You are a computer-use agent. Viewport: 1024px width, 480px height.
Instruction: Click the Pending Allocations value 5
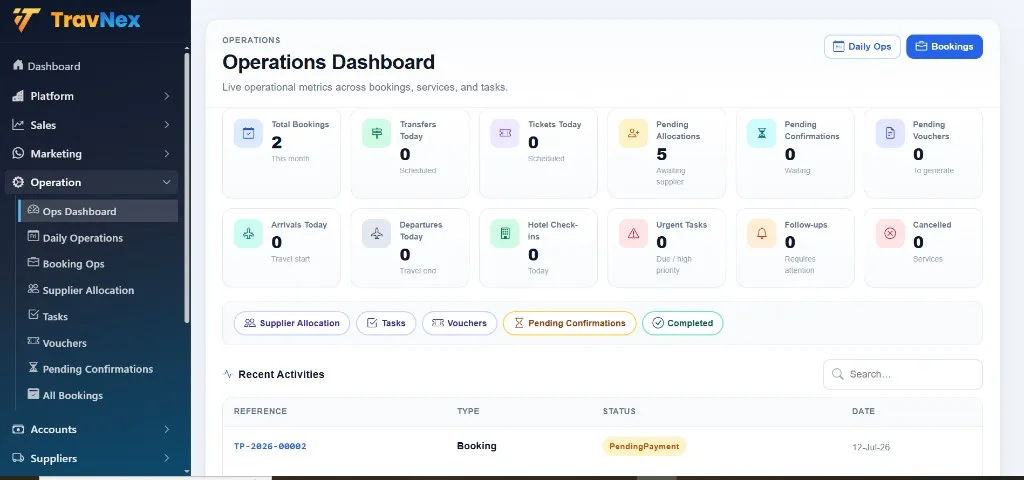[x=662, y=154]
